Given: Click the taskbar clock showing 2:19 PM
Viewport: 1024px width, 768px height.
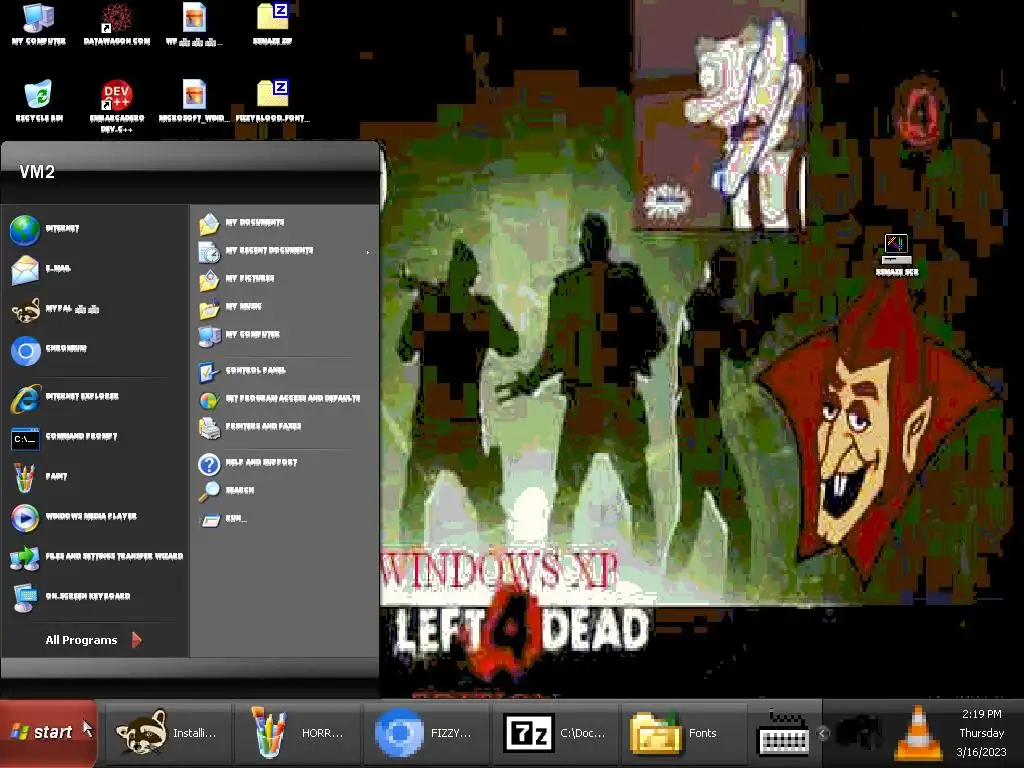Looking at the screenshot, I should [x=981, y=714].
